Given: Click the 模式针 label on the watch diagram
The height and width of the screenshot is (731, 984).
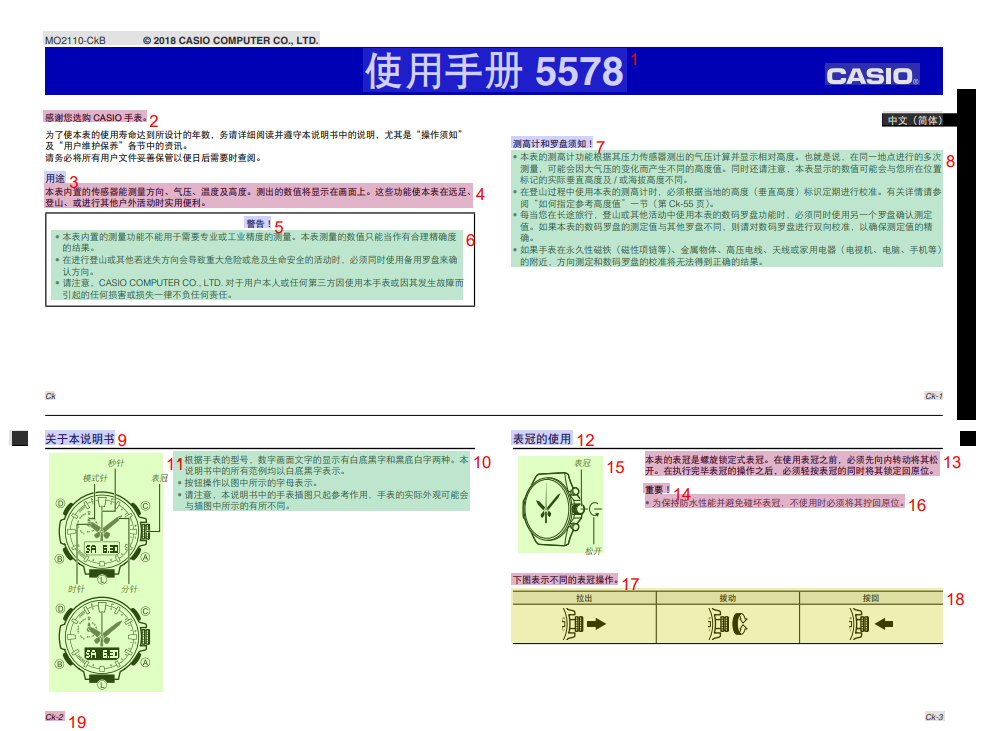Looking at the screenshot, I should tap(95, 478).
